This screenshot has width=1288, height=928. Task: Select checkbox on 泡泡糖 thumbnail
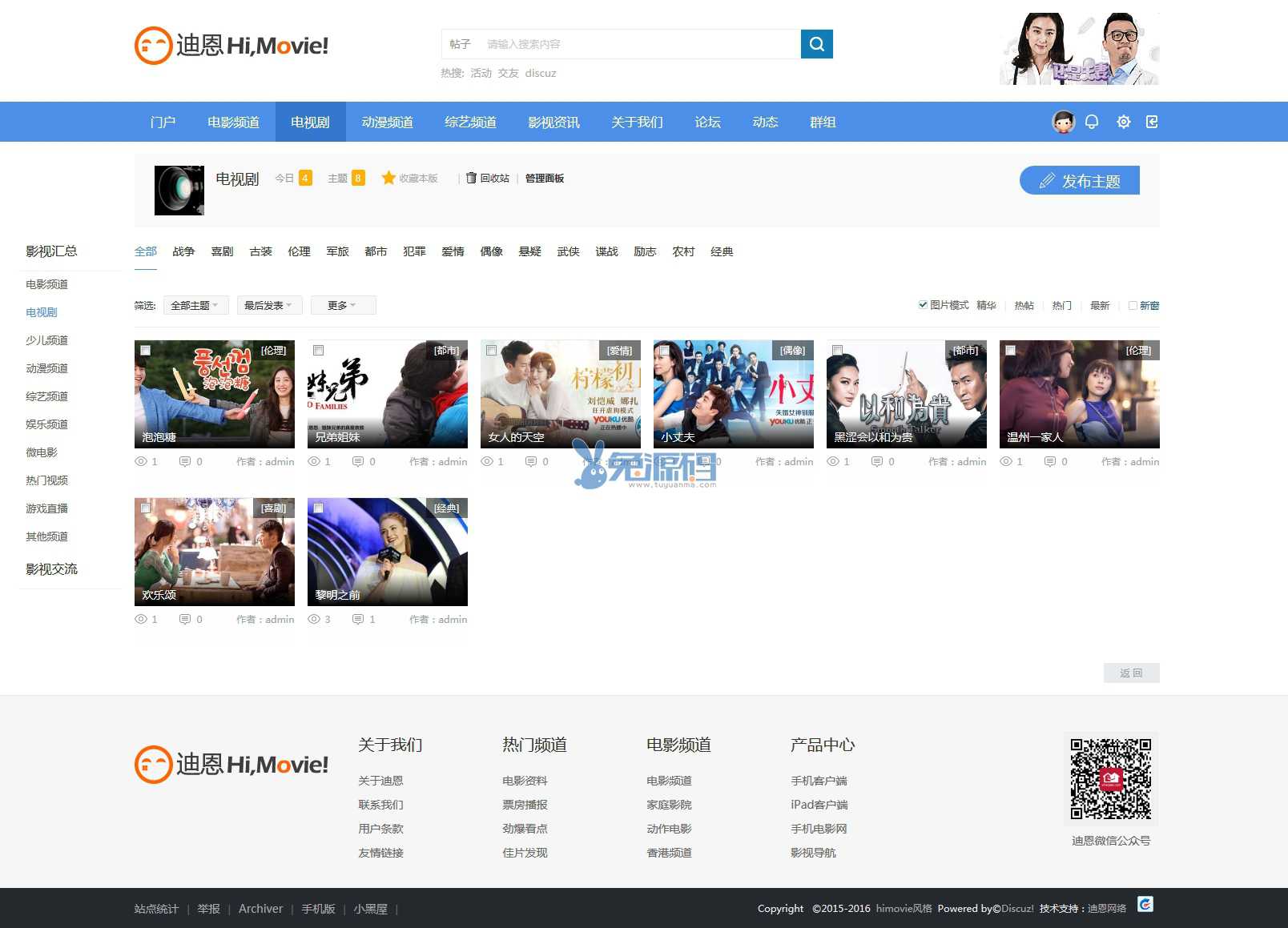point(146,351)
